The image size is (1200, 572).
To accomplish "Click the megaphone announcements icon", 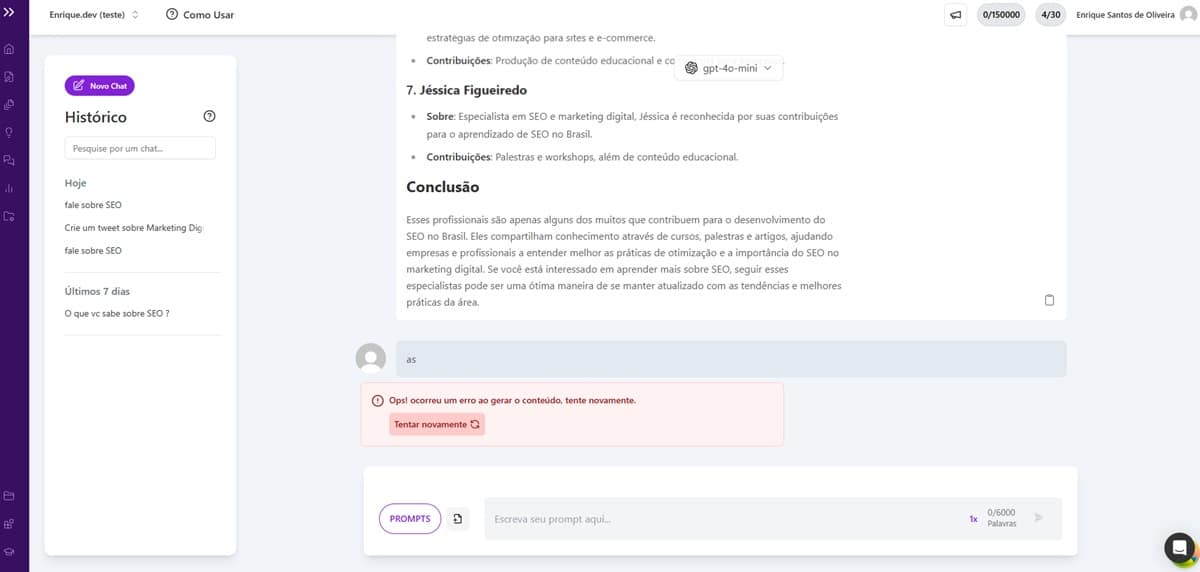I will pyautogui.click(x=956, y=15).
